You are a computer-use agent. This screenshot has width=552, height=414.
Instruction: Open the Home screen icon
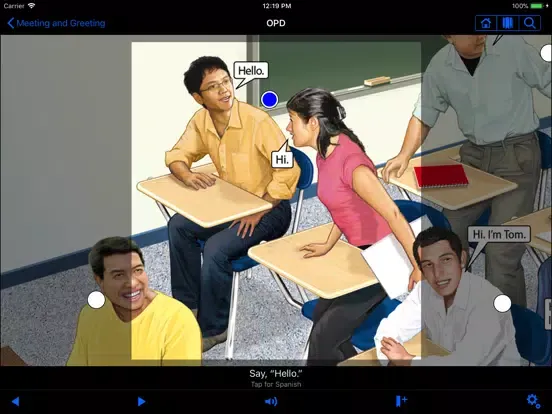pyautogui.click(x=486, y=23)
